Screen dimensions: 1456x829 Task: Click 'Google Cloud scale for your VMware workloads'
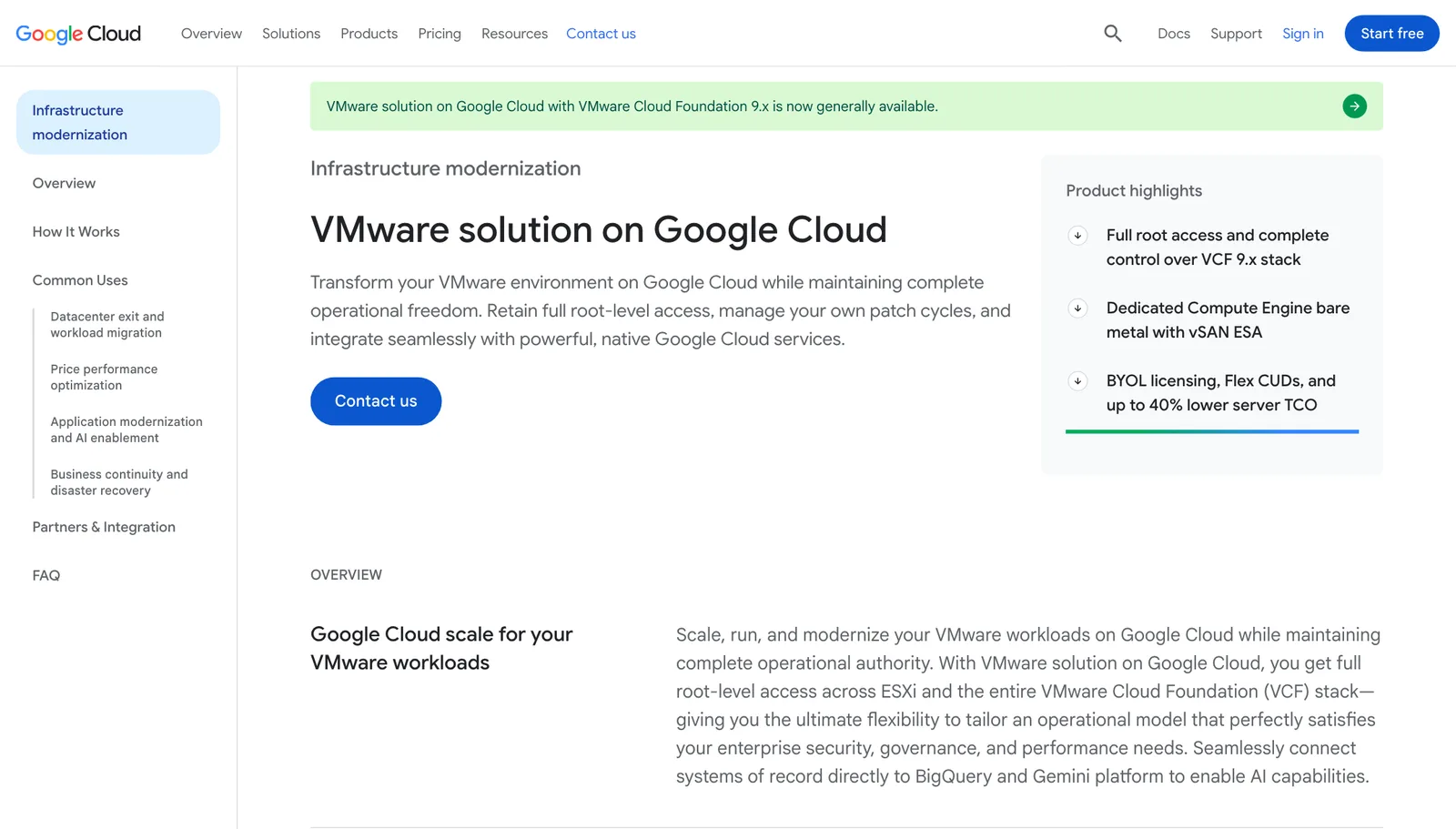(x=441, y=648)
